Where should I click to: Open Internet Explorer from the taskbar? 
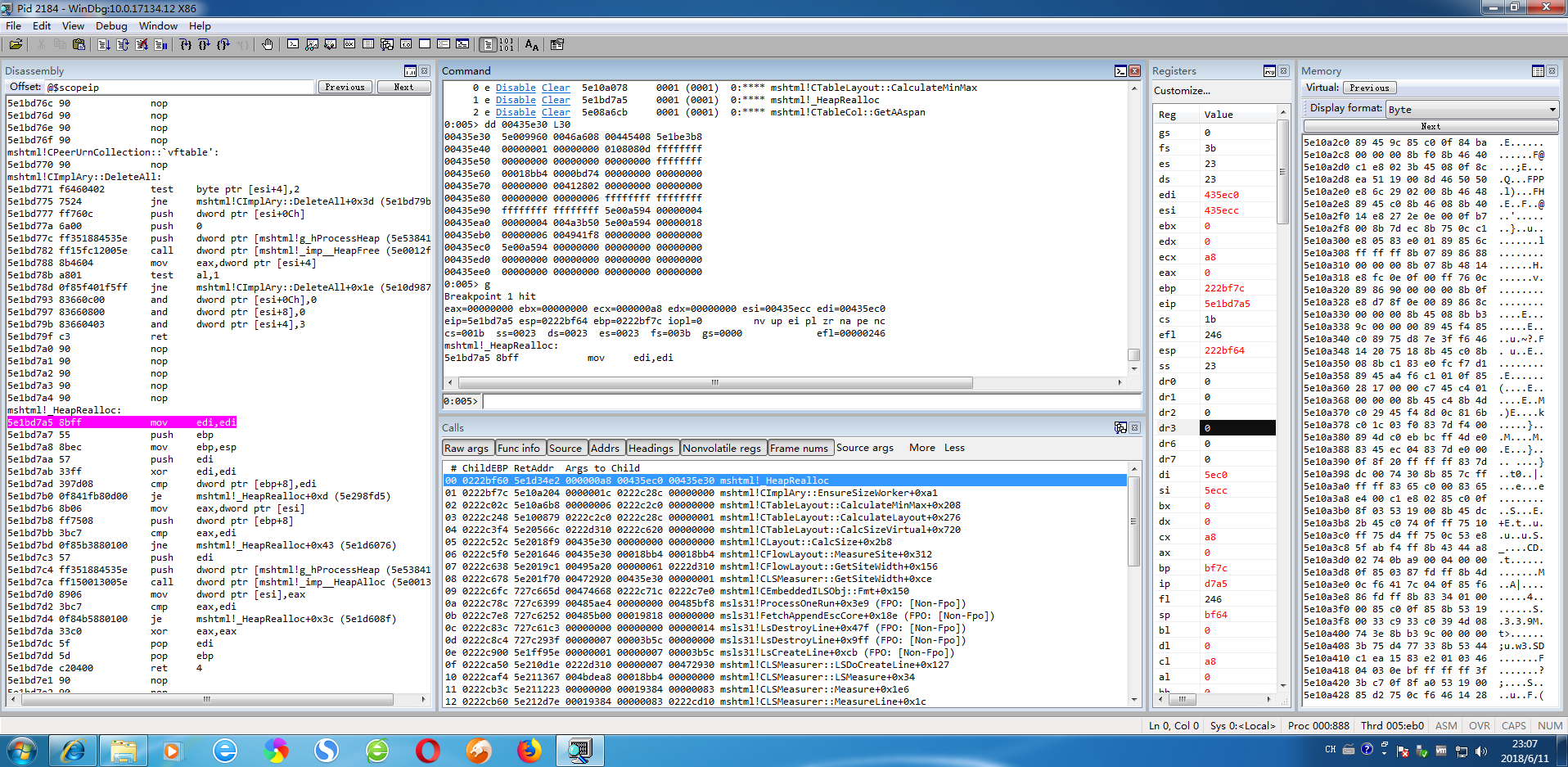tap(73, 750)
